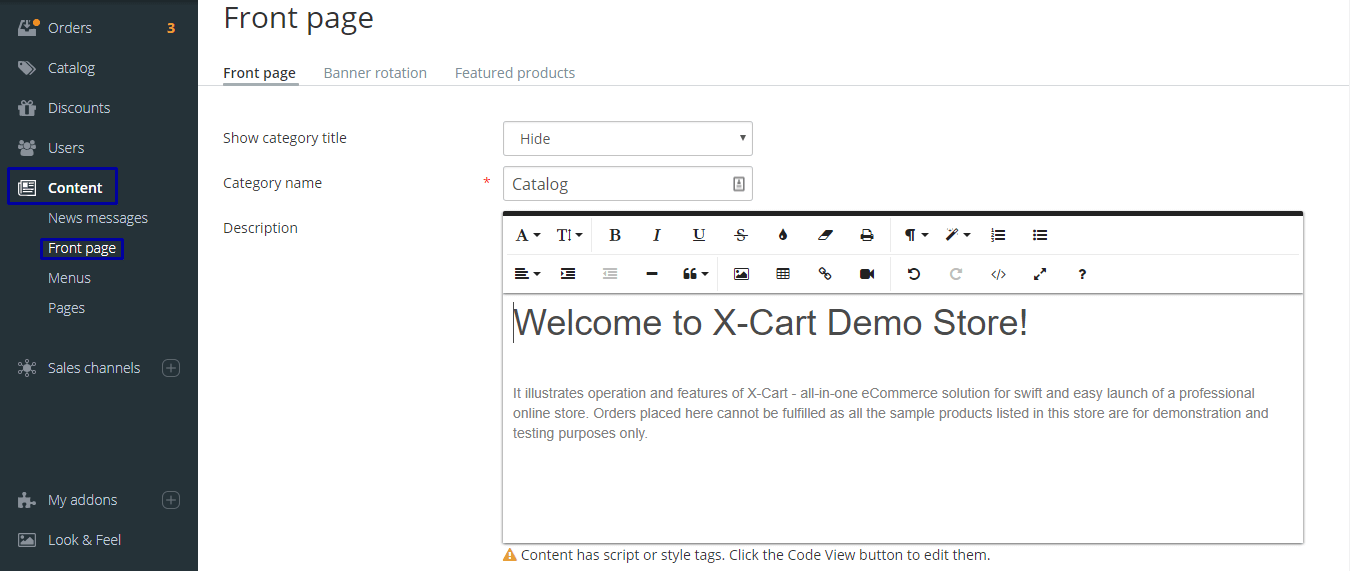Open Look & Feel in the sidebar
The image size is (1350, 571).
(84, 540)
